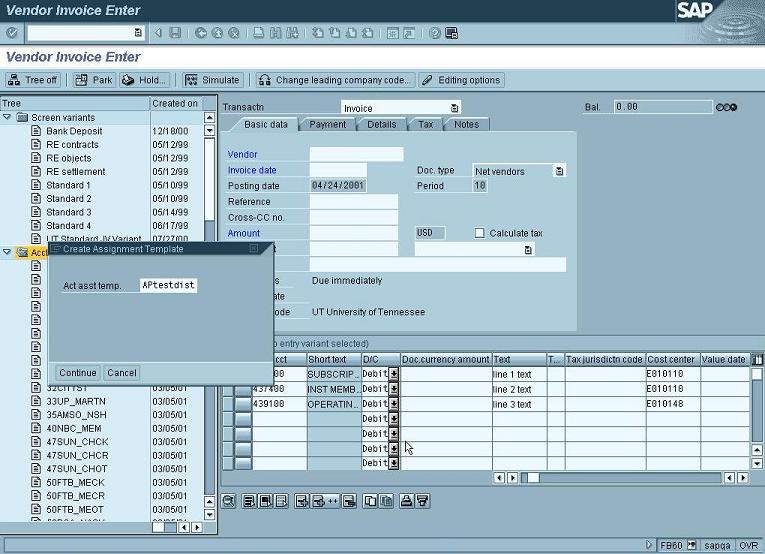The height and width of the screenshot is (554, 765).
Task: Click Continue in Create Assignment Template dialog
Action: (77, 373)
